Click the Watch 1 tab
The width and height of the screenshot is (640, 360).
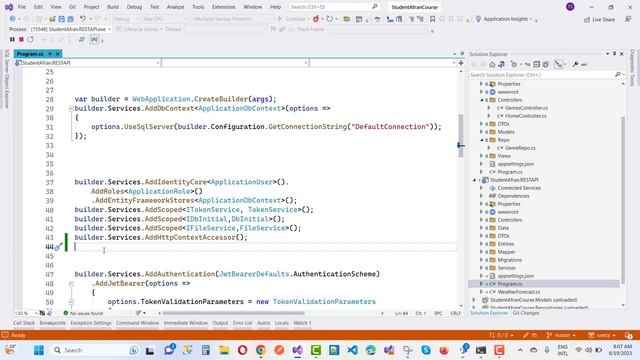click(302, 323)
